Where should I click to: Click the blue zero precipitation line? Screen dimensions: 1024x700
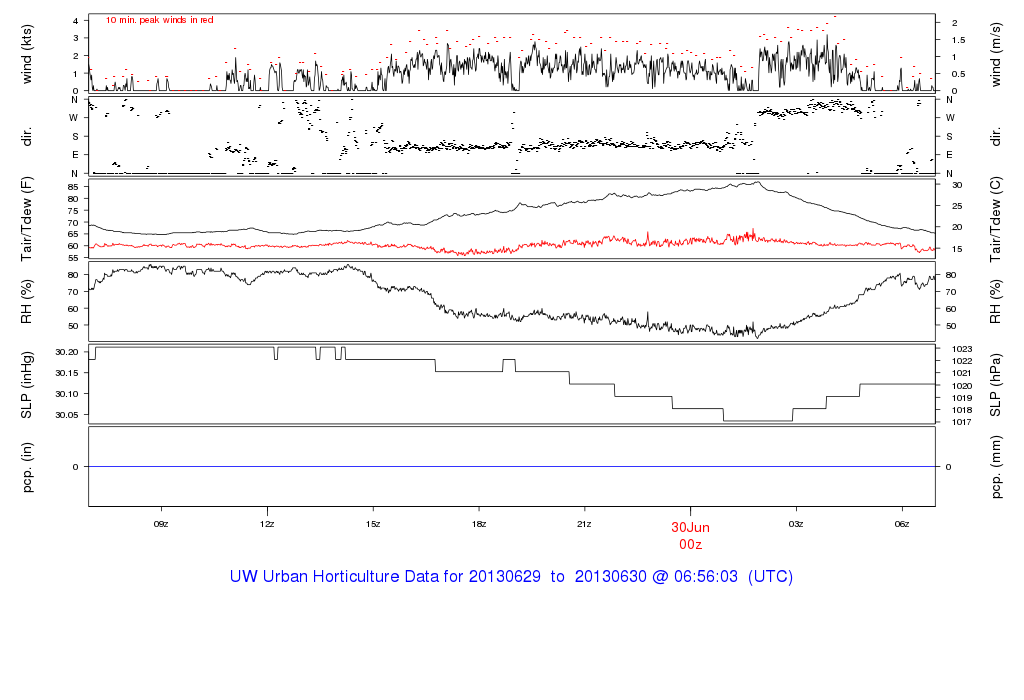click(512, 467)
